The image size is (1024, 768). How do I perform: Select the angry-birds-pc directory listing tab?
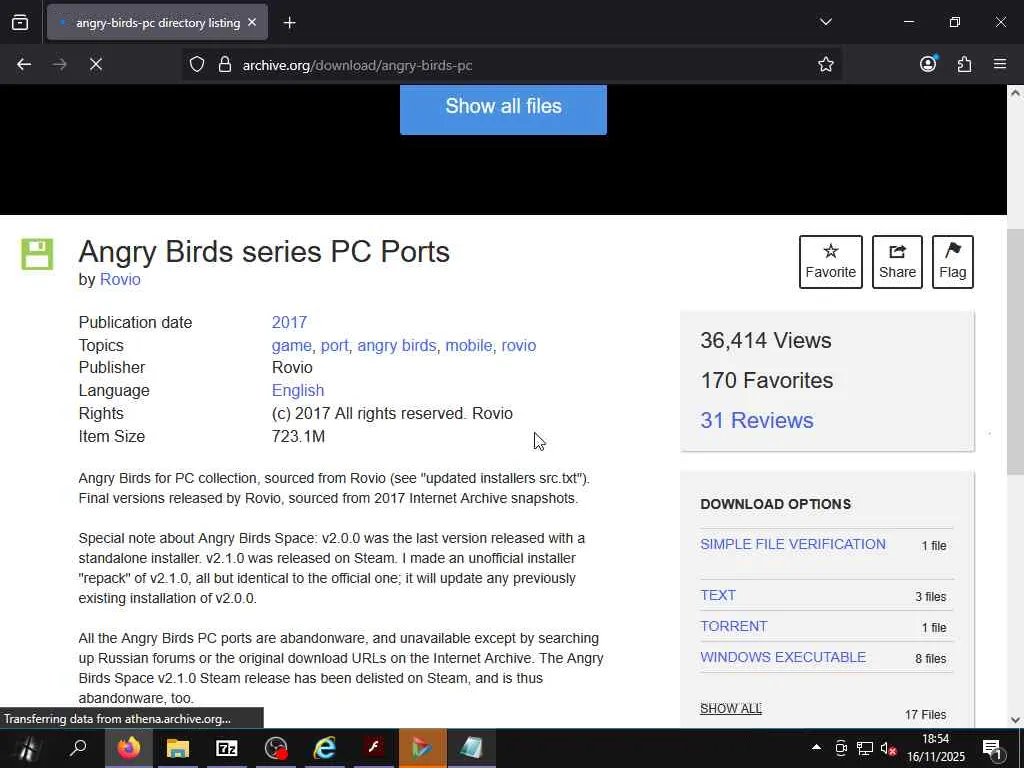[157, 23]
